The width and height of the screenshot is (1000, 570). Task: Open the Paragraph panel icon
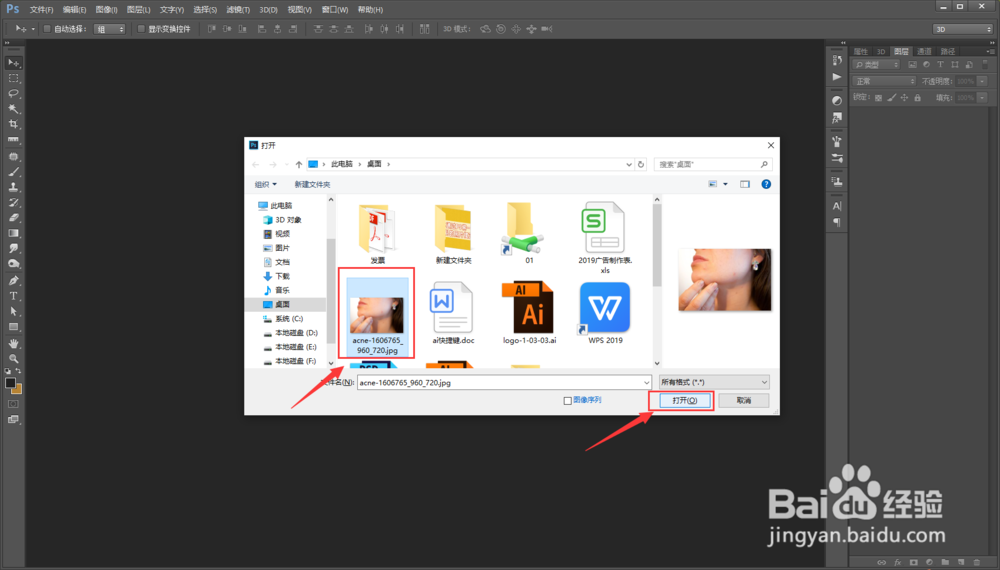pos(837,223)
